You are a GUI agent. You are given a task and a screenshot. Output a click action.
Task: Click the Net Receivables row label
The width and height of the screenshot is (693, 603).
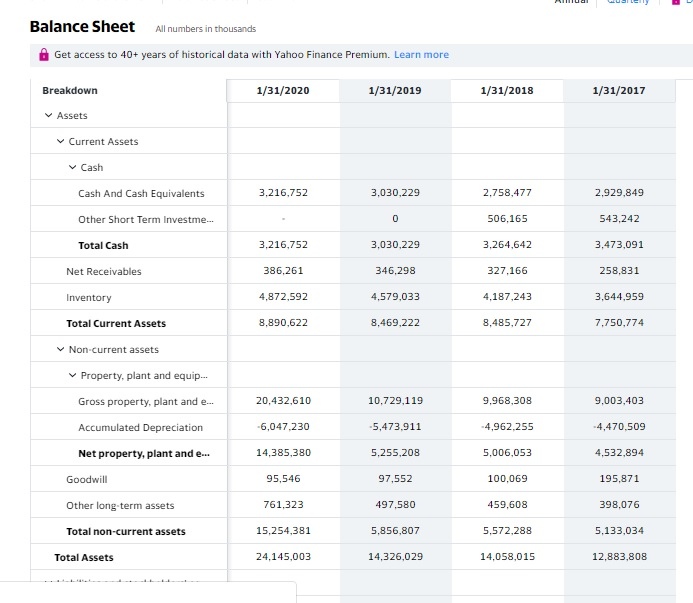(104, 272)
